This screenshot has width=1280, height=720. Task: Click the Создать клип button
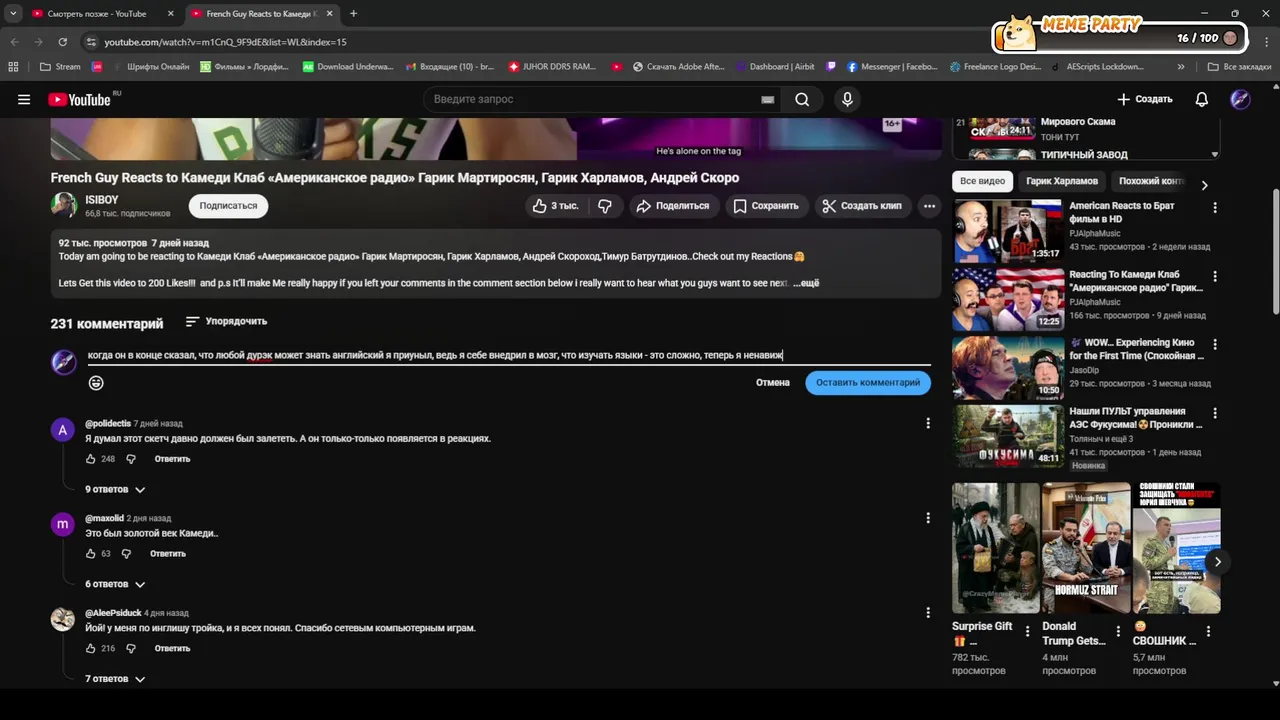[x=861, y=206]
